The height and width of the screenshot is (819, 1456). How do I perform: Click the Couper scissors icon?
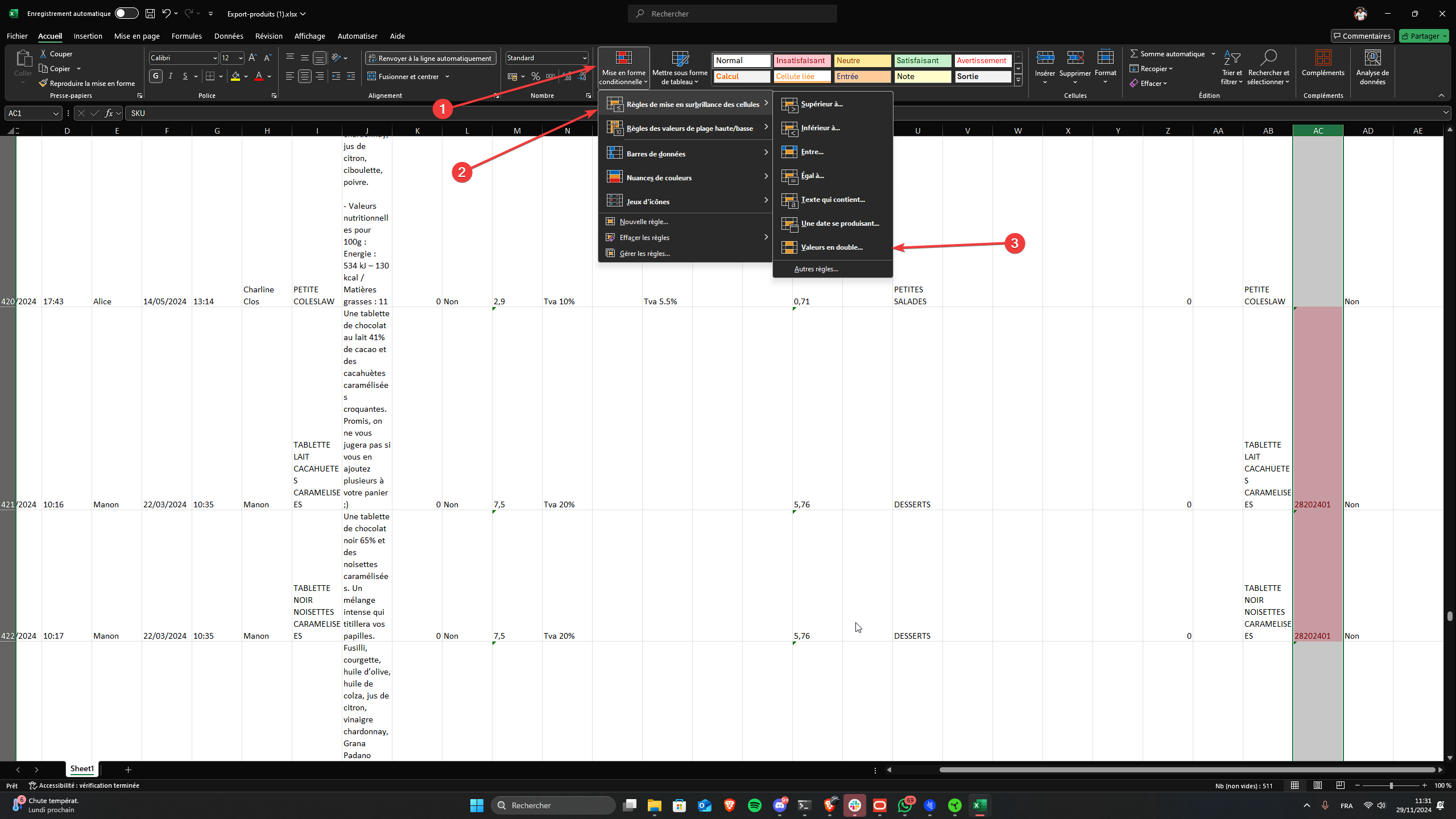(44, 53)
